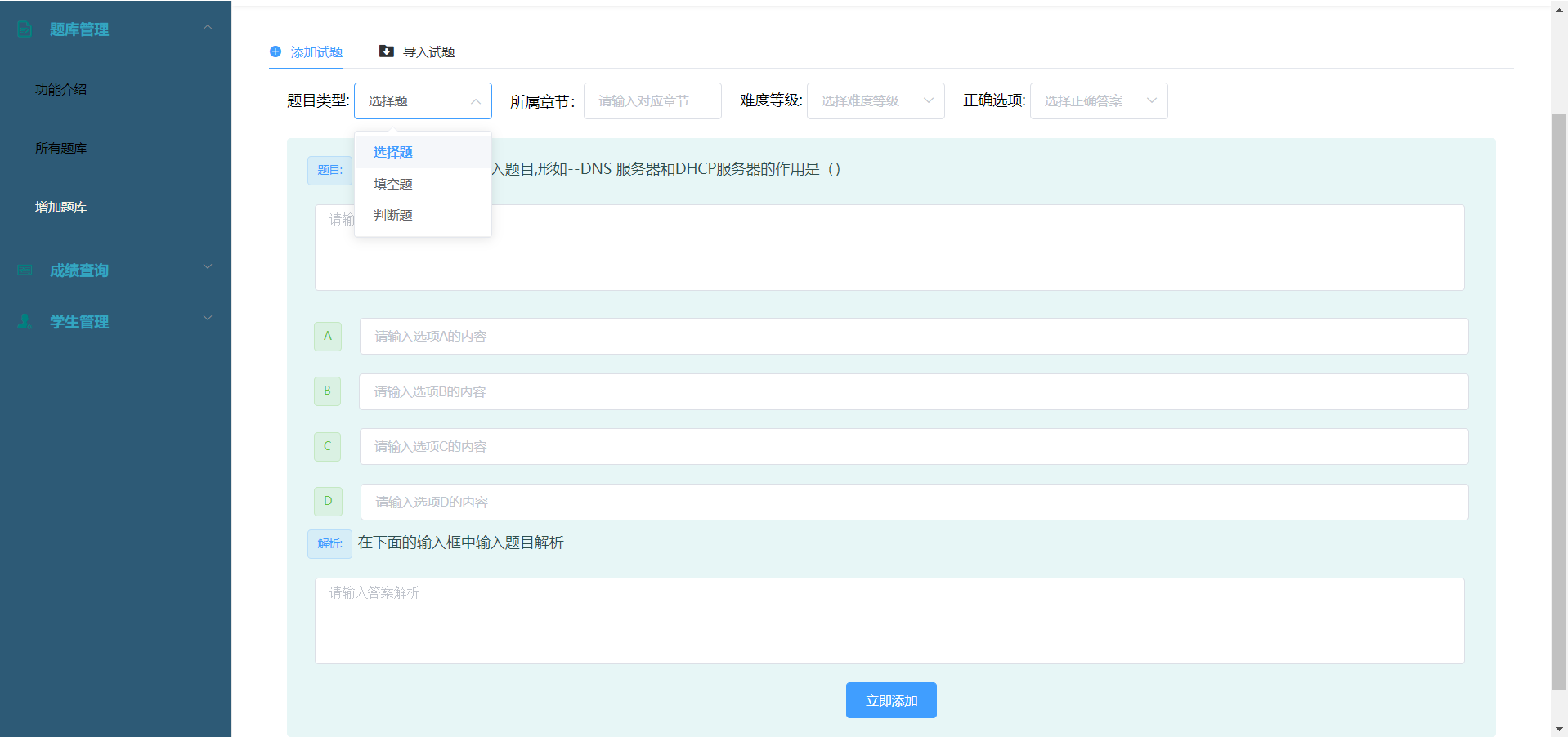The image size is (1568, 737).
Task: Click the 所属章节 chapter input field
Action: coord(652,101)
